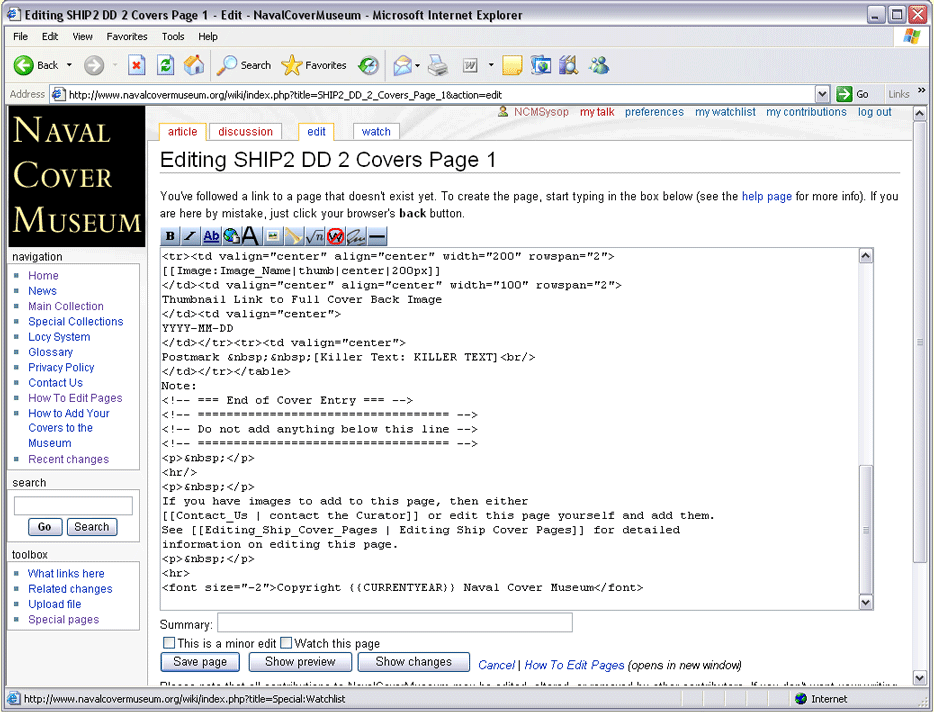
Task: Apply italic text in wiki editor toolbar
Action: click(190, 237)
